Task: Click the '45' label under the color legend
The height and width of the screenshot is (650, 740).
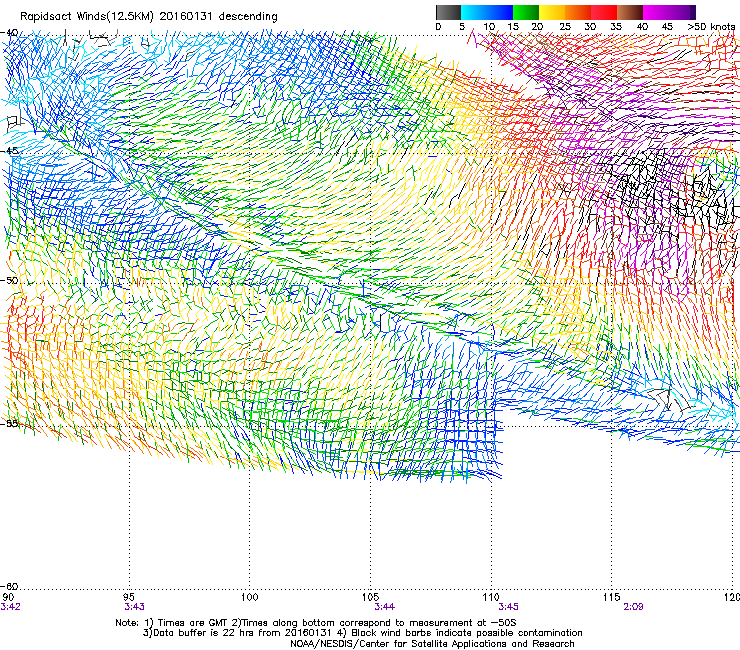Action: pos(667,26)
